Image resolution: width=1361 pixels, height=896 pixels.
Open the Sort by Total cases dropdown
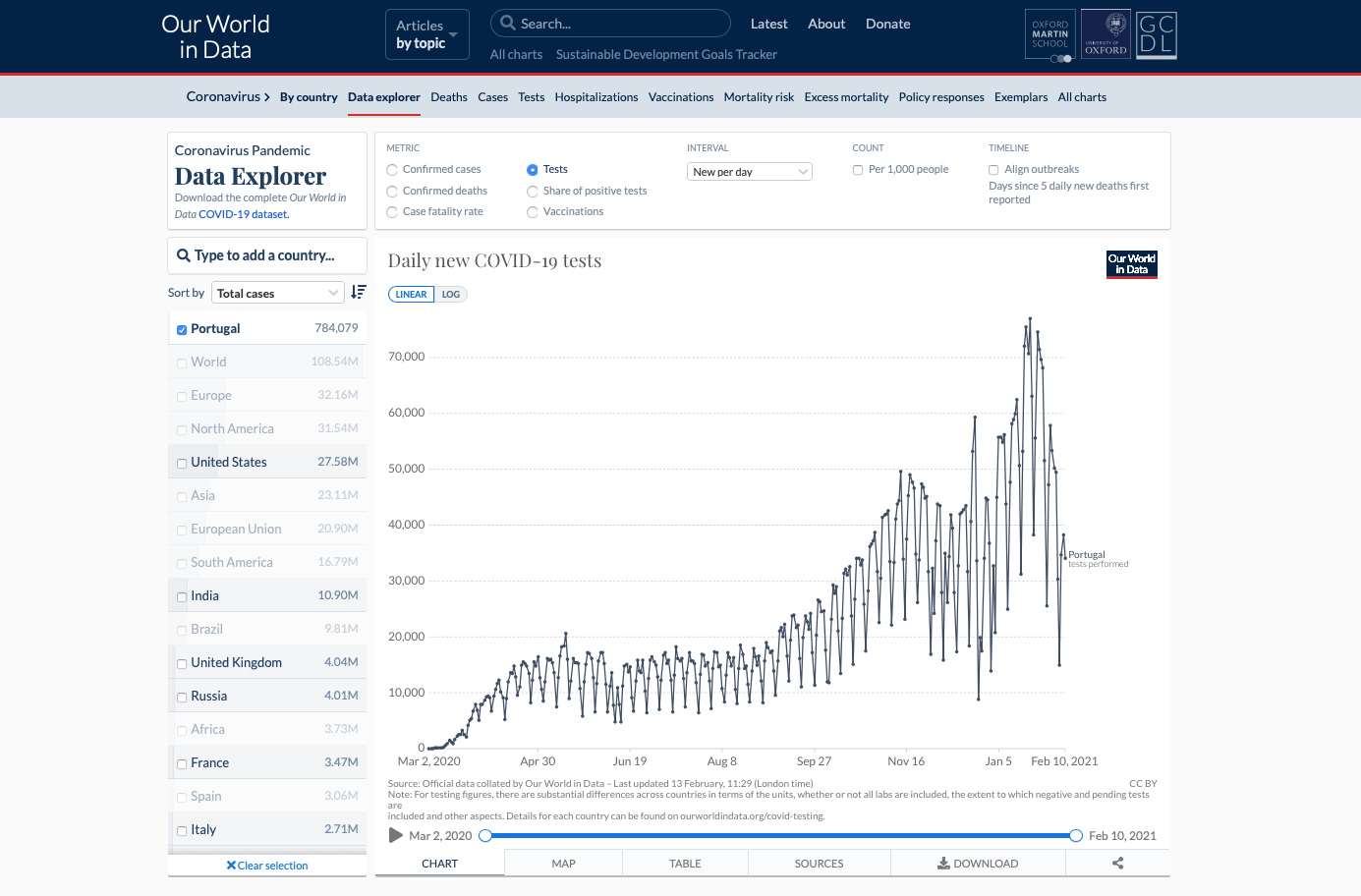click(278, 293)
